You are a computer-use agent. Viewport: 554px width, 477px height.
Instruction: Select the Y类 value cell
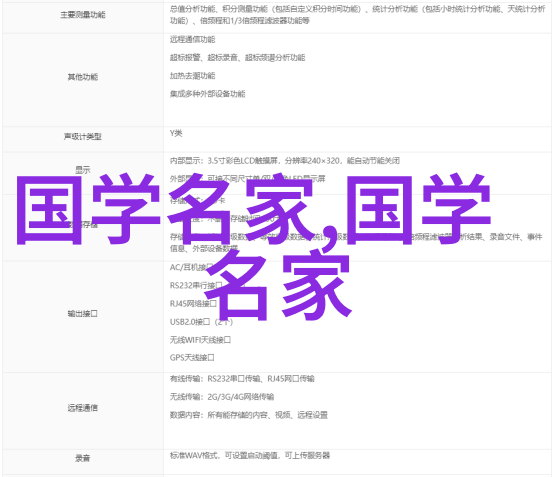coord(357,140)
